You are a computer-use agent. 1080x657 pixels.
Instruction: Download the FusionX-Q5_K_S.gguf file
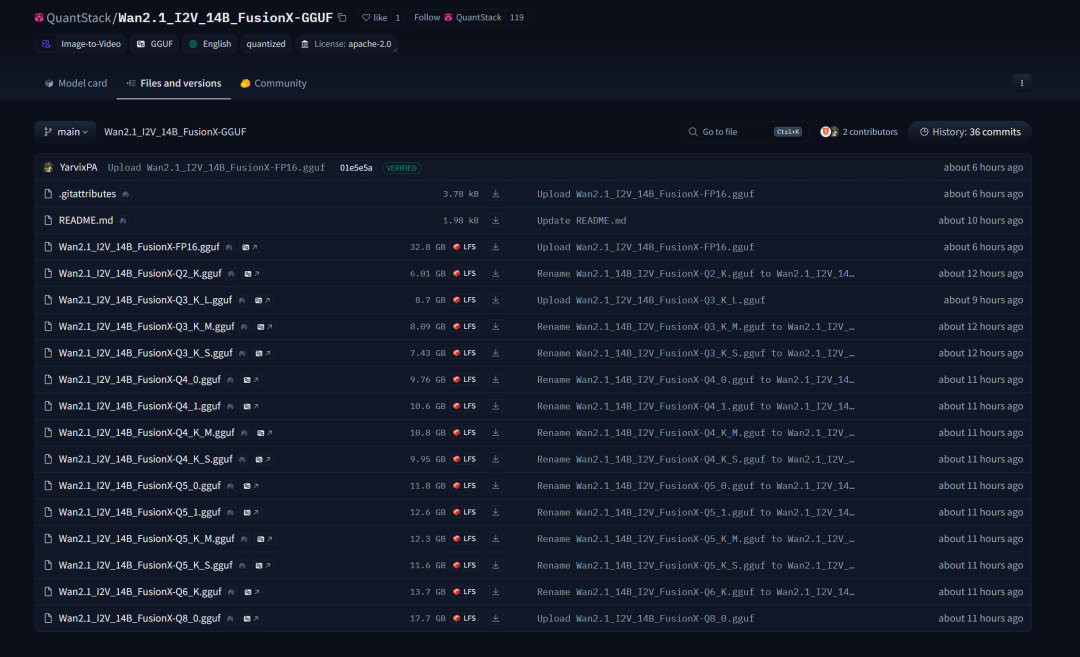[x=495, y=565]
